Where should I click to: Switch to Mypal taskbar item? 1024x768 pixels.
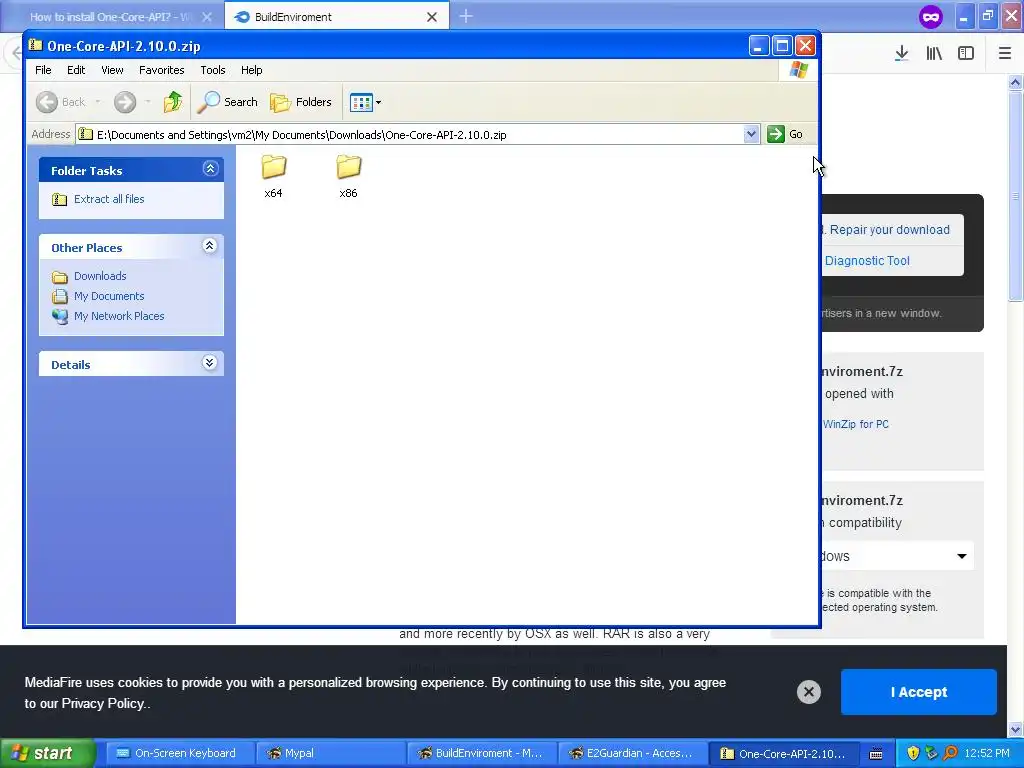coord(330,753)
